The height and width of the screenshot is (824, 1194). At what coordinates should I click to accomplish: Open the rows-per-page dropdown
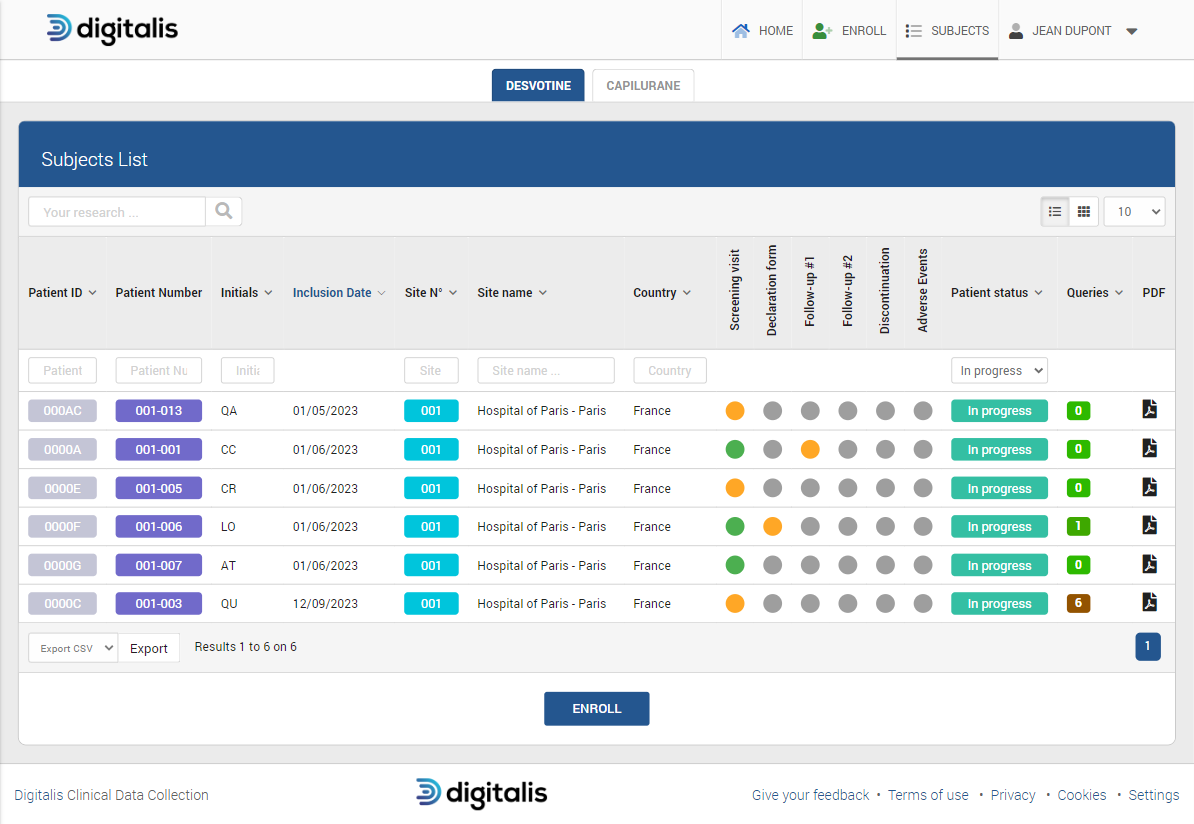(1134, 212)
